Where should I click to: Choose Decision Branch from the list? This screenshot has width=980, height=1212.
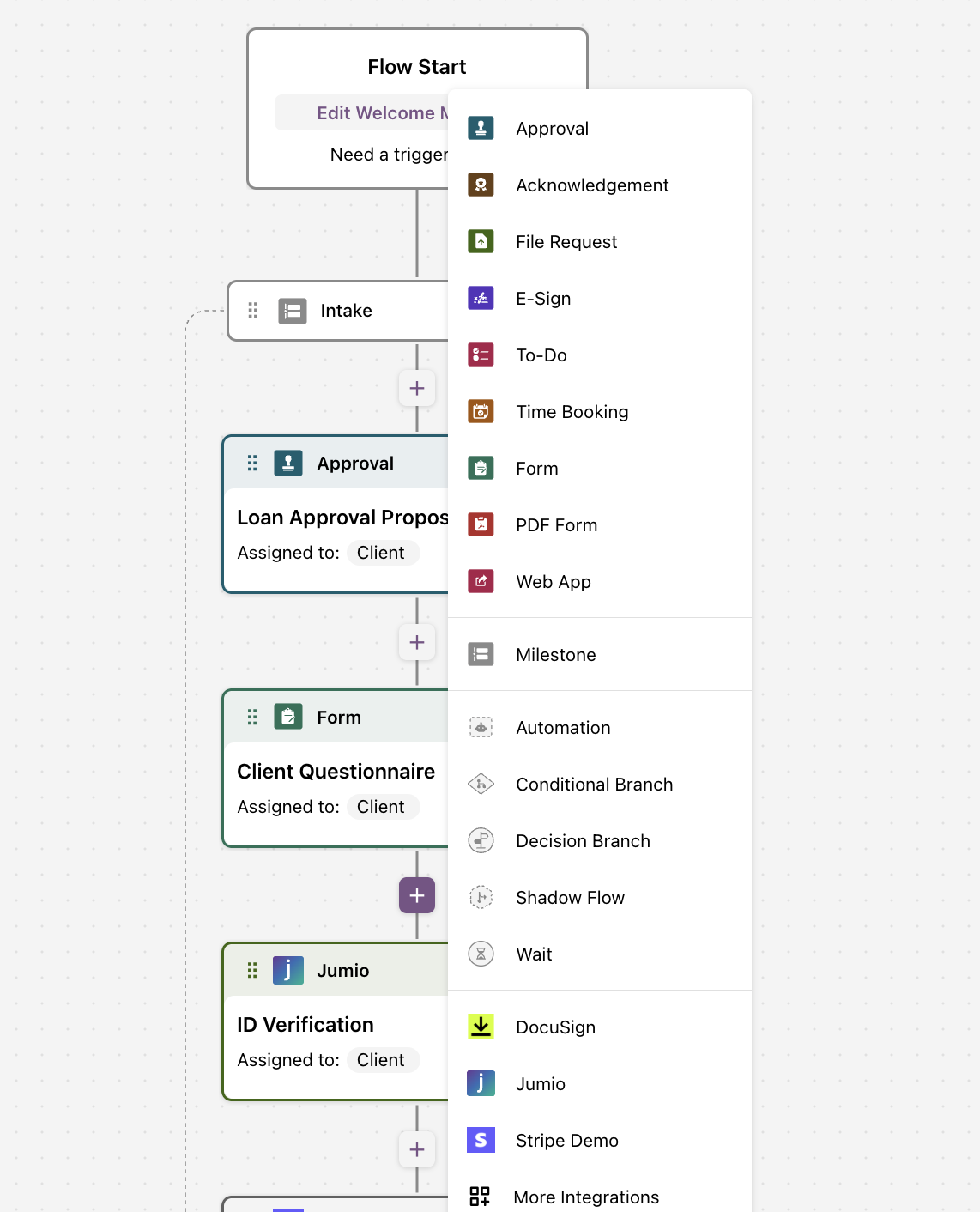600,840
